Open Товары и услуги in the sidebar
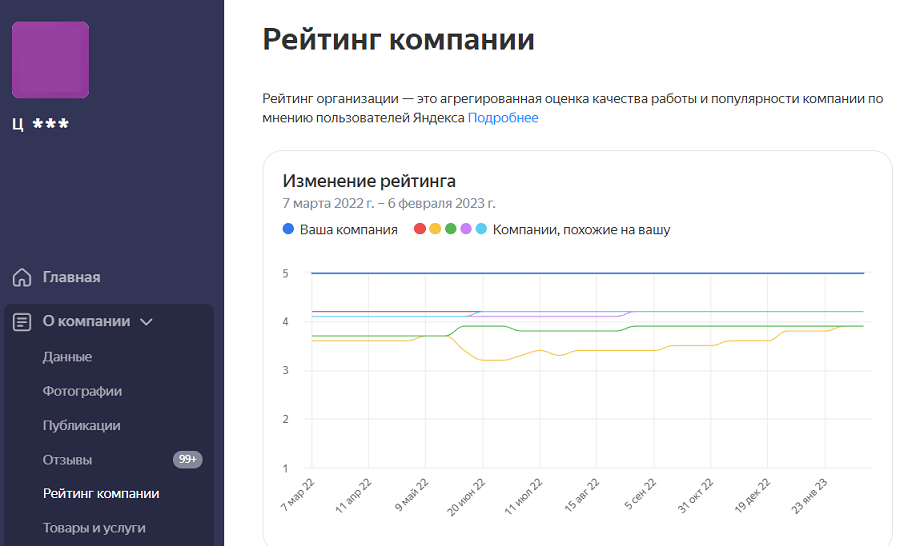900x546 pixels. pyautogui.click(x=94, y=528)
